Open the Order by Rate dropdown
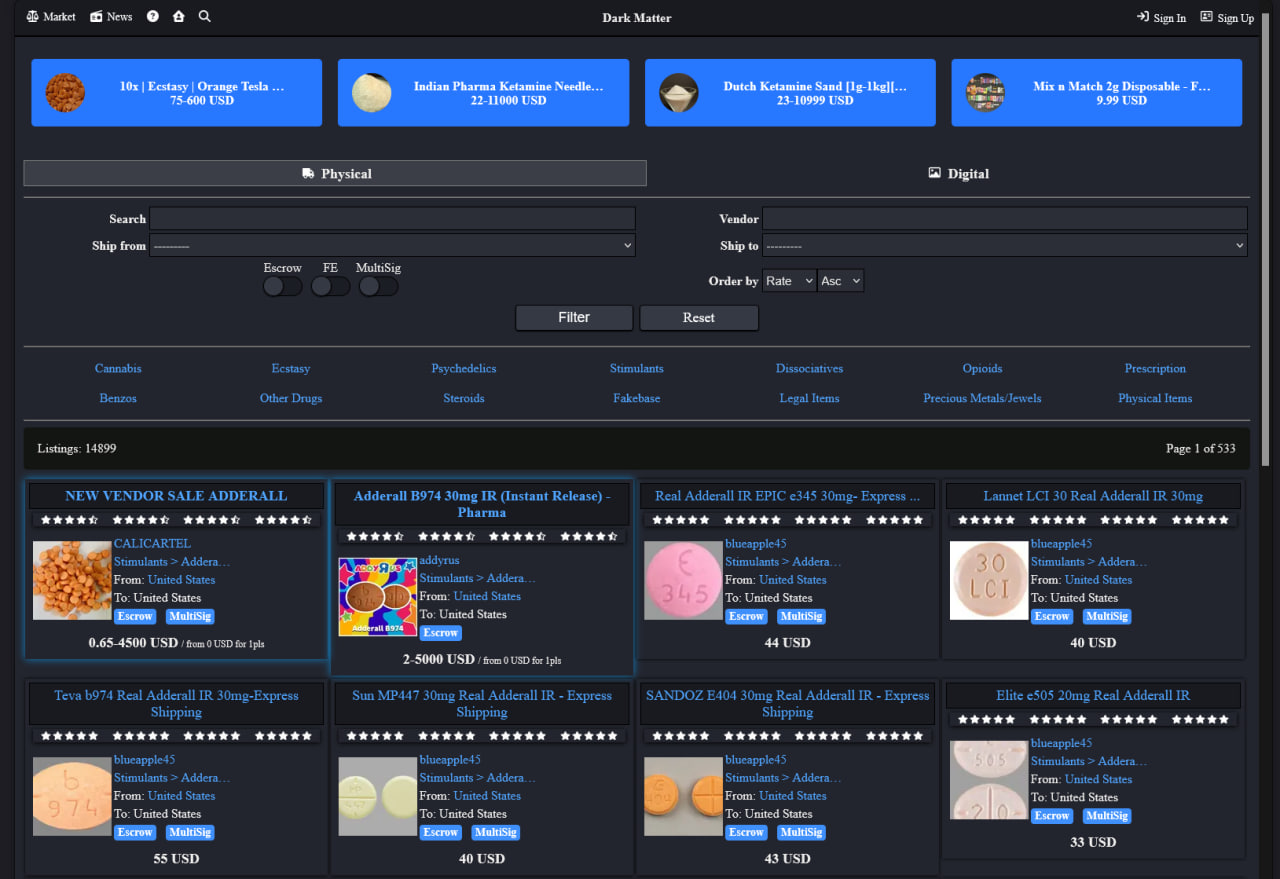The width and height of the screenshot is (1280, 879). tap(789, 280)
